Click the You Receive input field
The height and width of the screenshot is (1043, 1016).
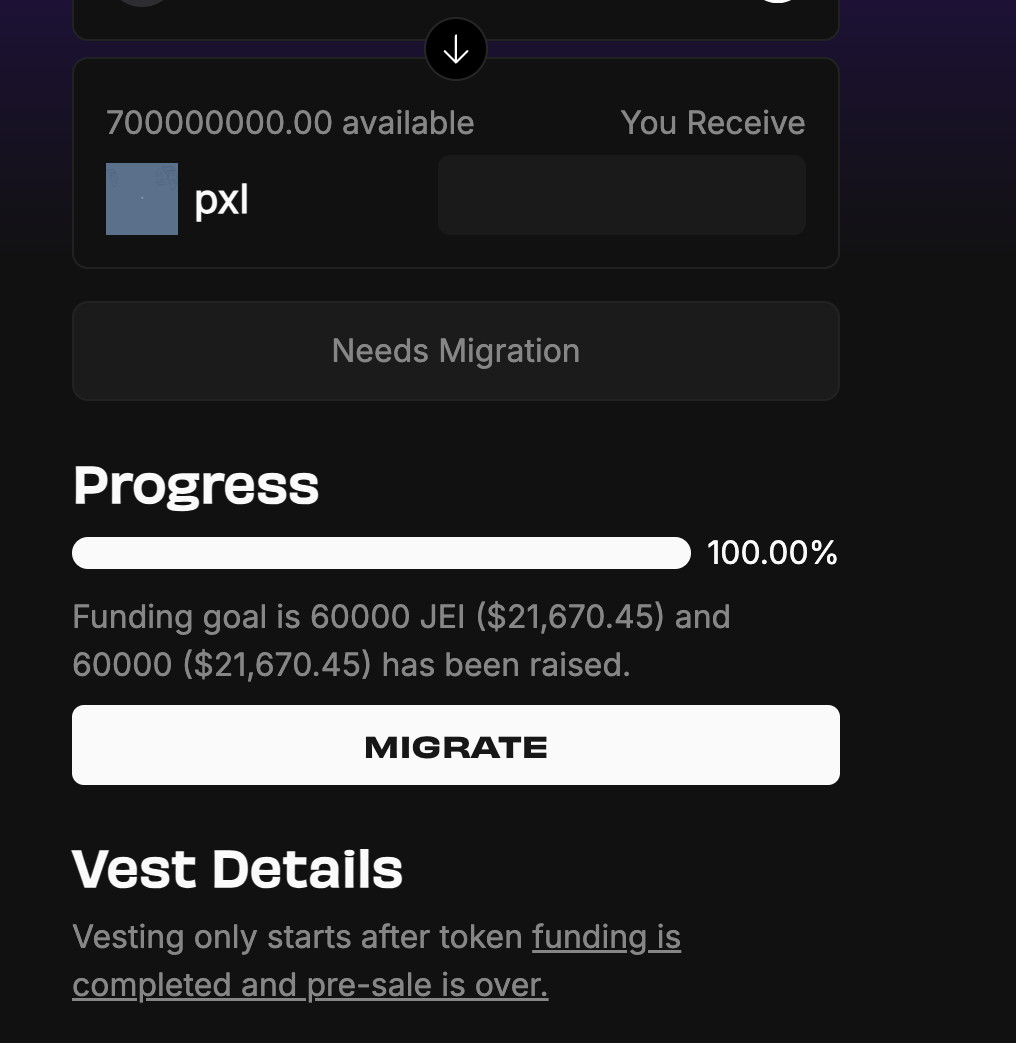pyautogui.click(x=622, y=195)
